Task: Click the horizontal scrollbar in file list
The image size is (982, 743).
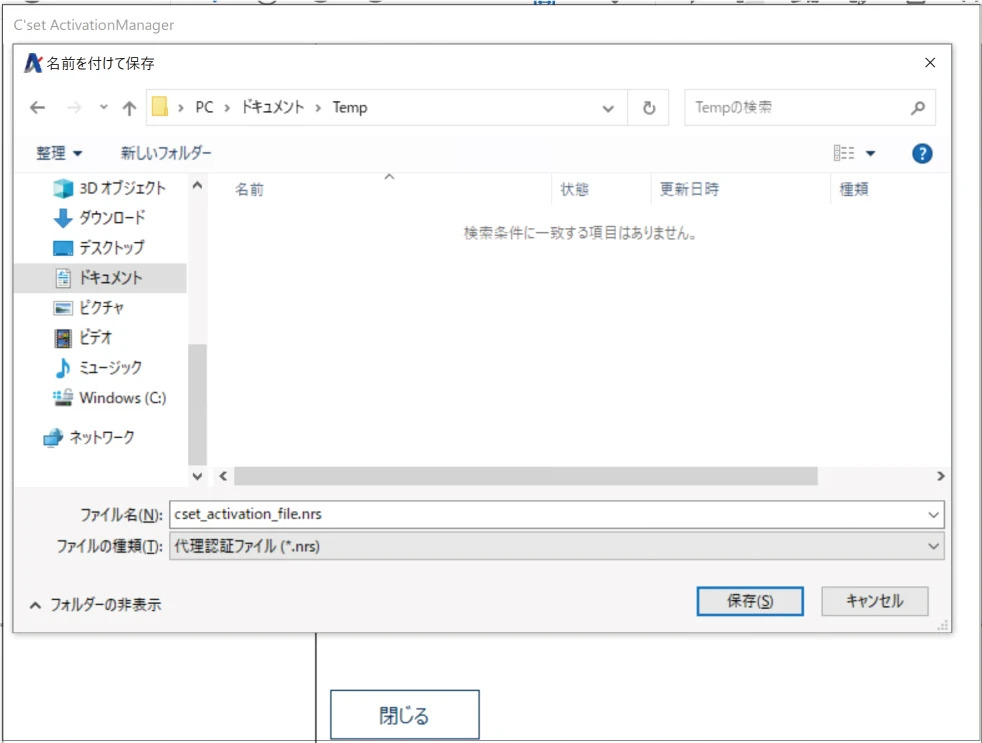Action: pyautogui.click(x=525, y=476)
